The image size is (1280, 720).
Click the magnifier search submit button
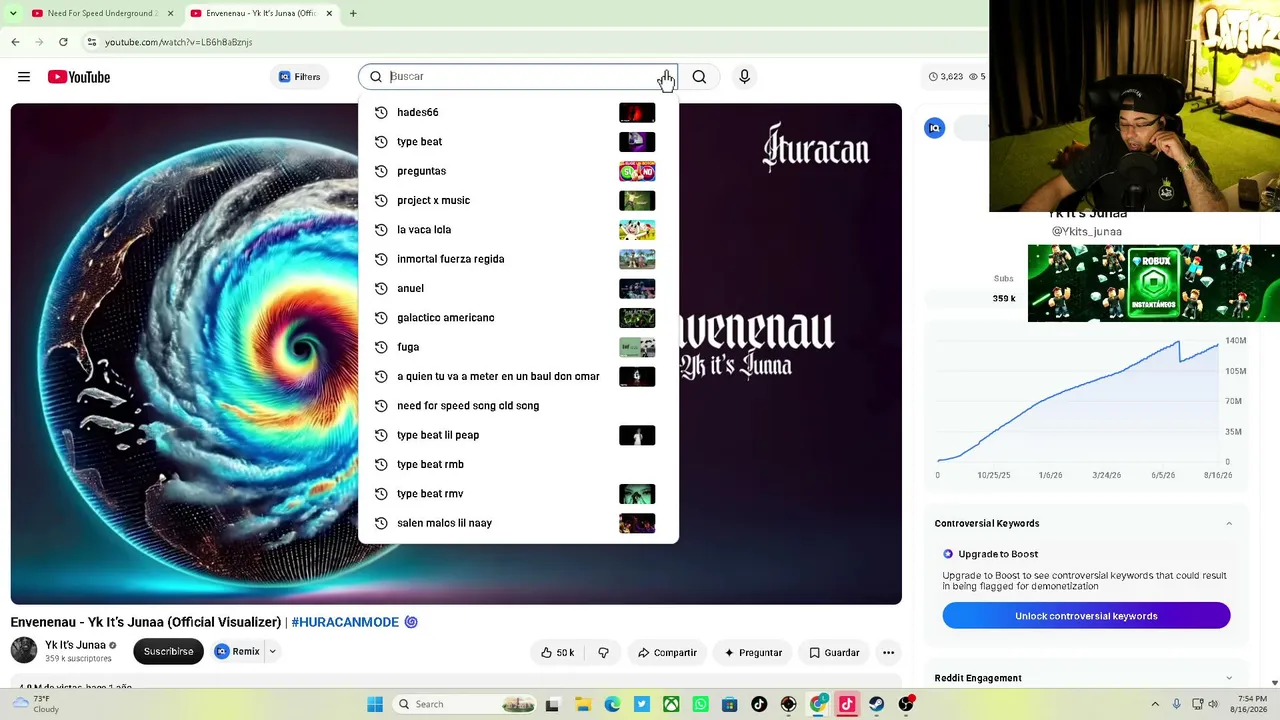coord(699,77)
